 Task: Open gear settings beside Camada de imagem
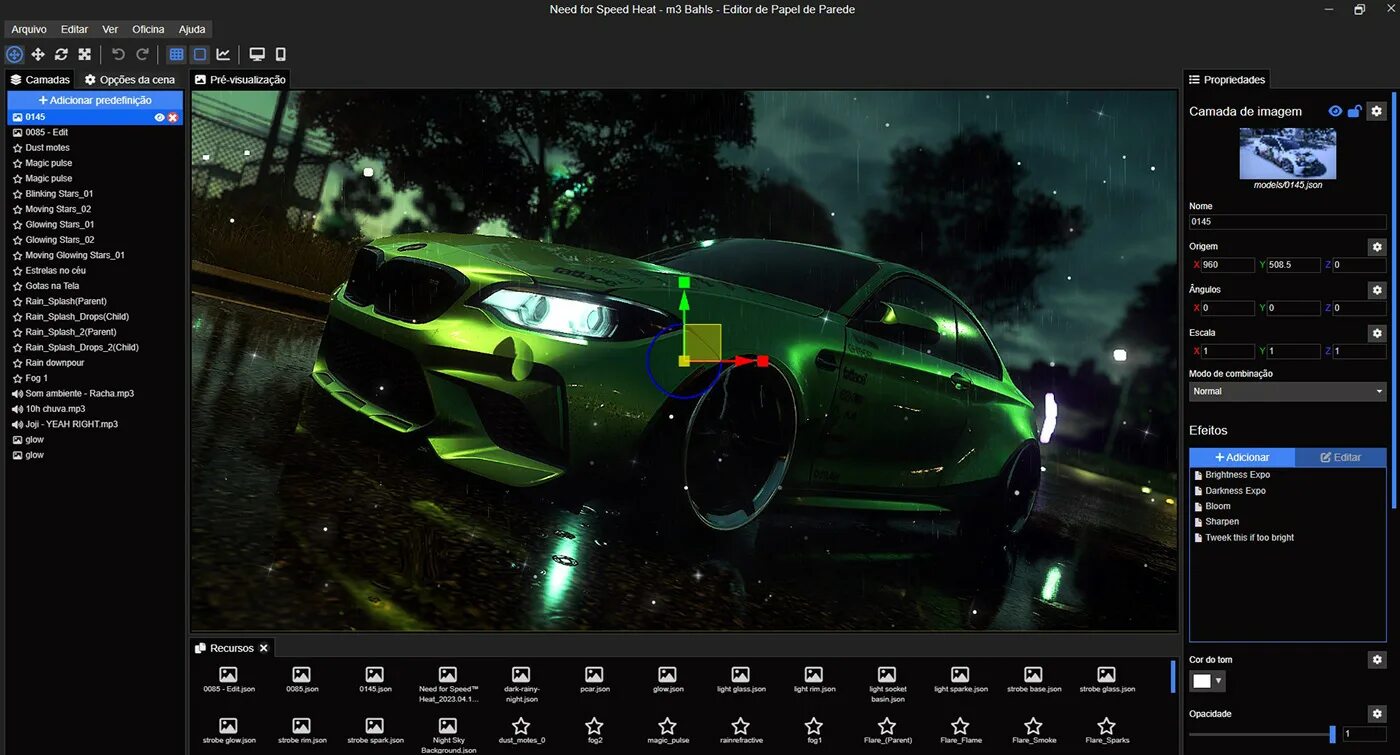[x=1377, y=111]
